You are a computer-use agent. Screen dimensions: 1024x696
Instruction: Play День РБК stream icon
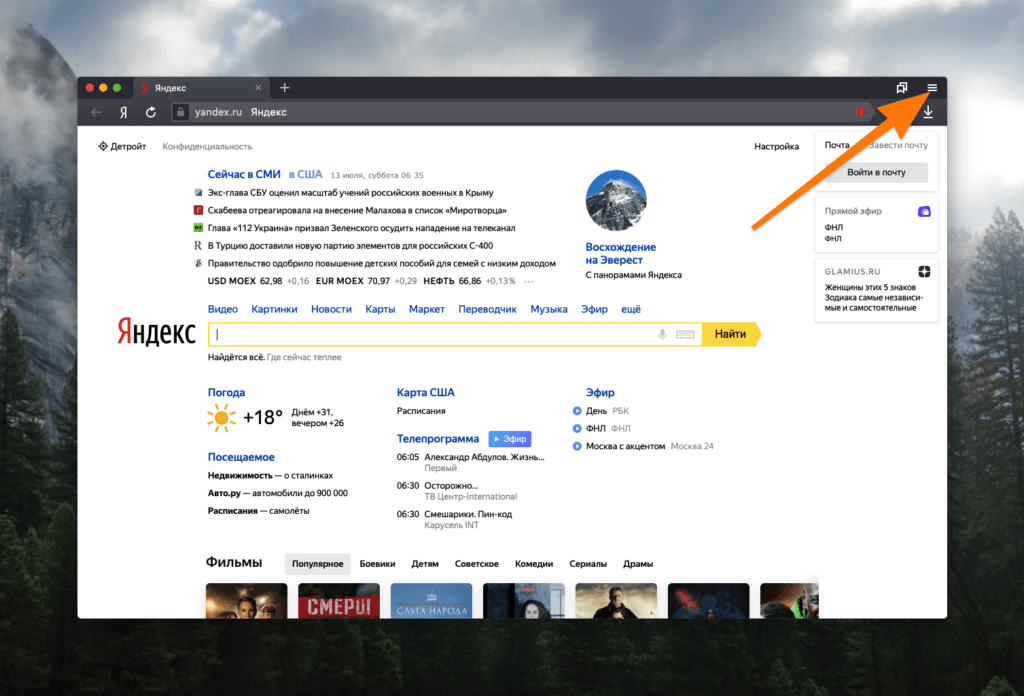pos(577,411)
